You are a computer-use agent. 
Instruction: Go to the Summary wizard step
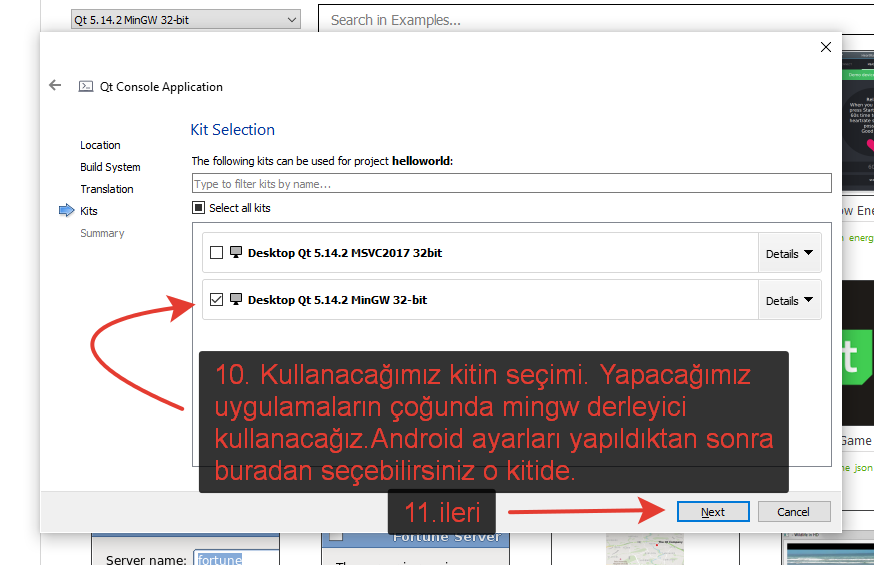point(102,233)
